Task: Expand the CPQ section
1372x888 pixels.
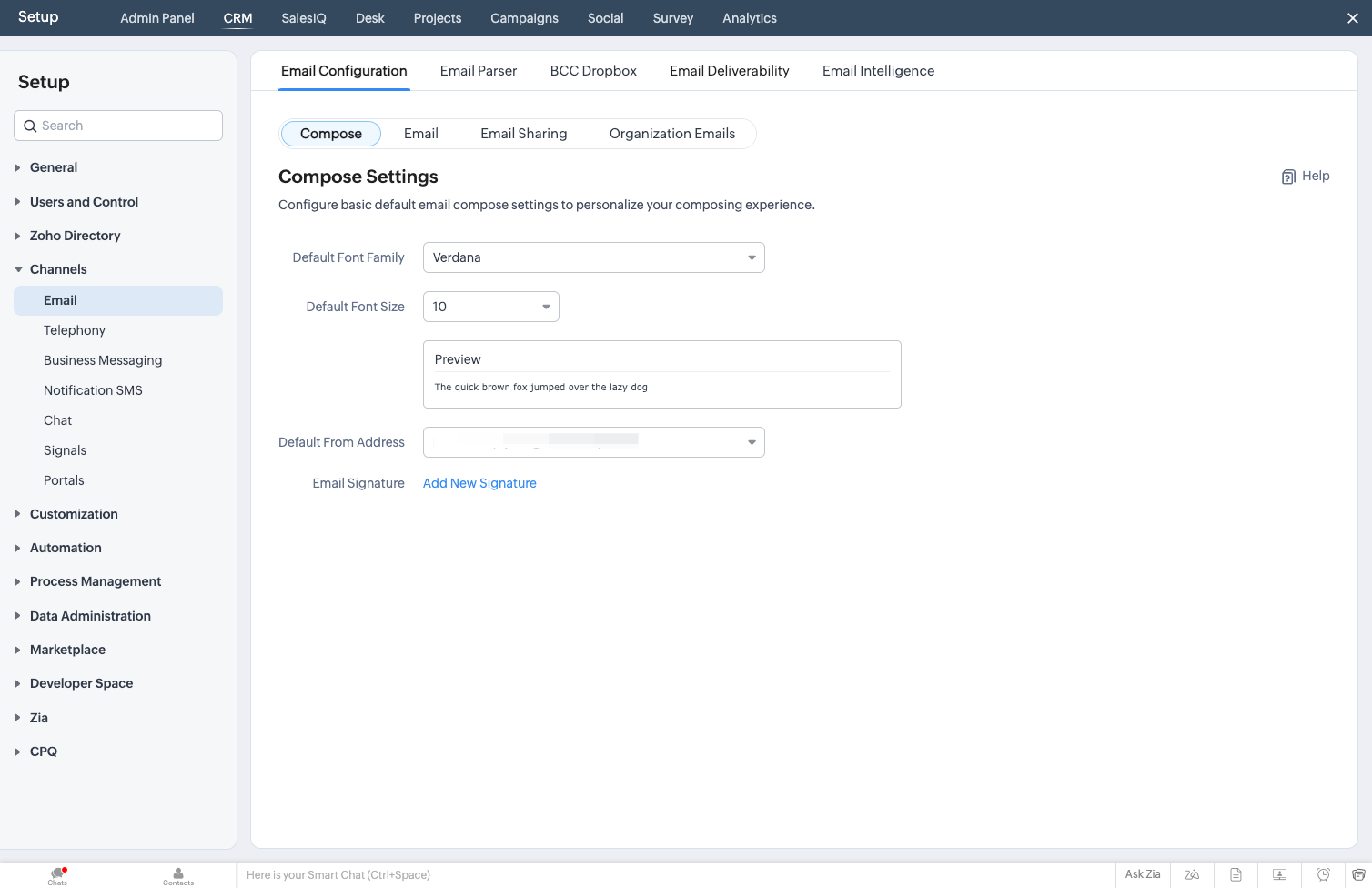Action: tap(43, 752)
